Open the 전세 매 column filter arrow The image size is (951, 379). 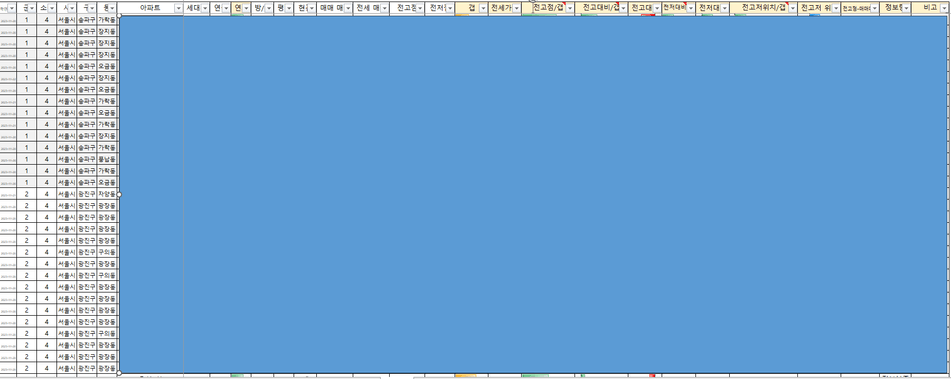[x=385, y=8]
